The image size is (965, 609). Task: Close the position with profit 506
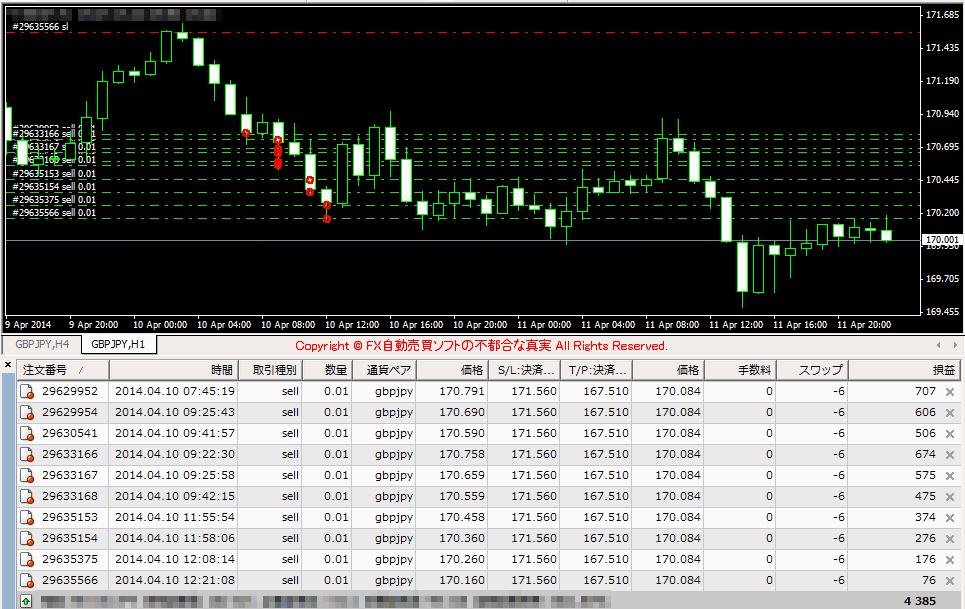950,434
